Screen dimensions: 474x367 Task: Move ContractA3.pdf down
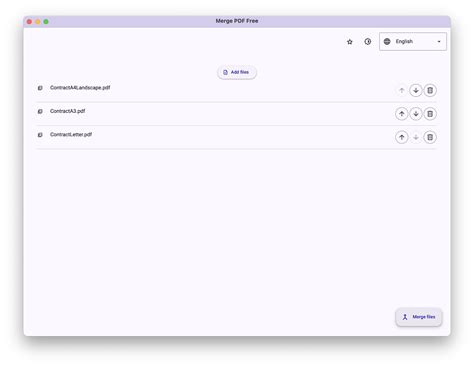pos(416,114)
